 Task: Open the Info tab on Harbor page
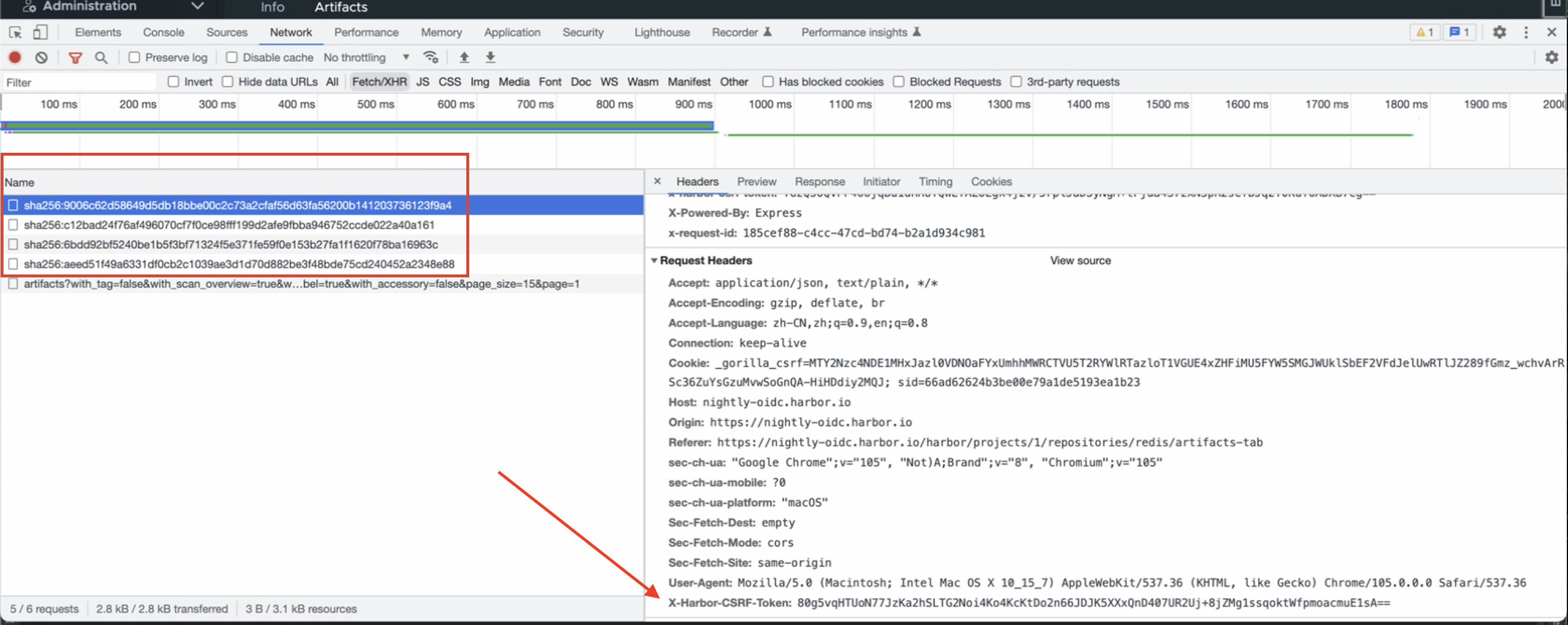[x=272, y=6]
